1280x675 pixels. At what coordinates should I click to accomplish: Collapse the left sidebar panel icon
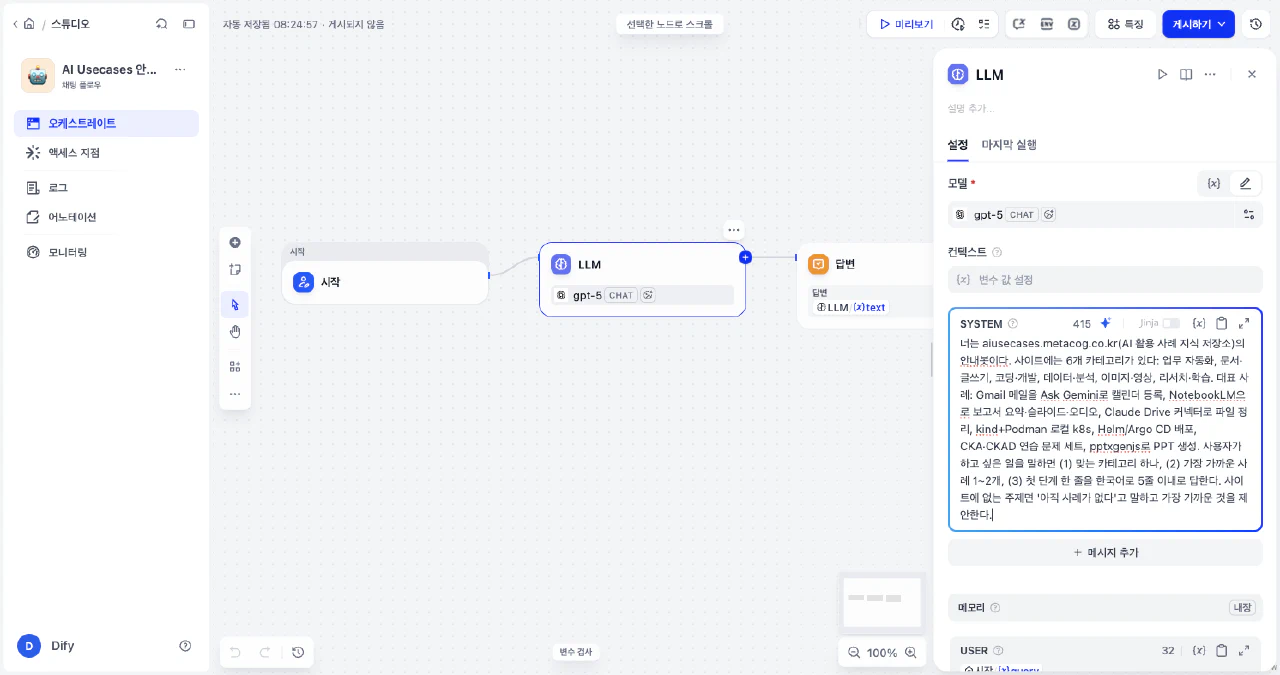(189, 23)
